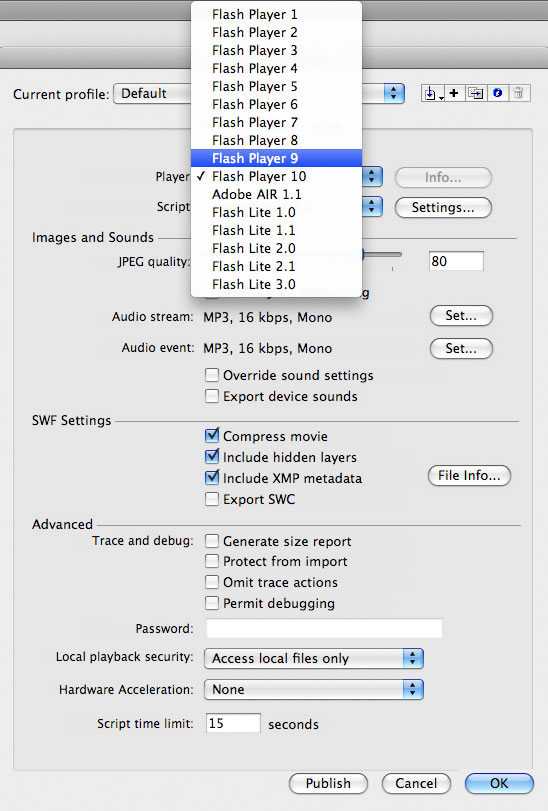
Task: Click the Password input field
Action: coord(324,628)
